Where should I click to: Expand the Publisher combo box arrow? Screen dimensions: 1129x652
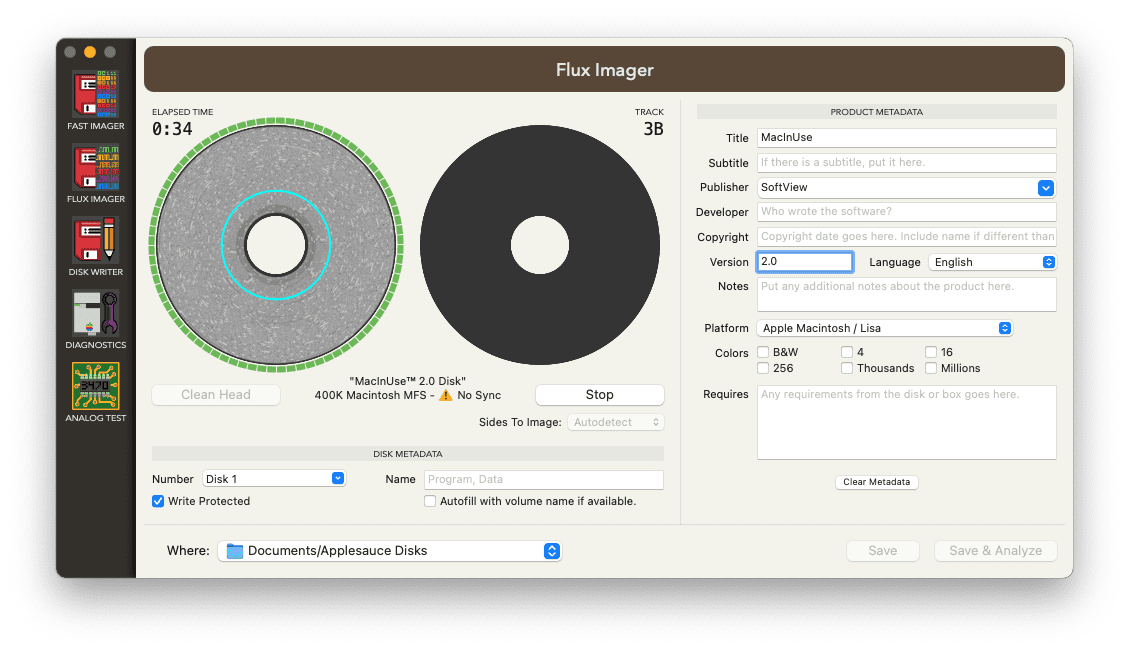pyautogui.click(x=1045, y=187)
